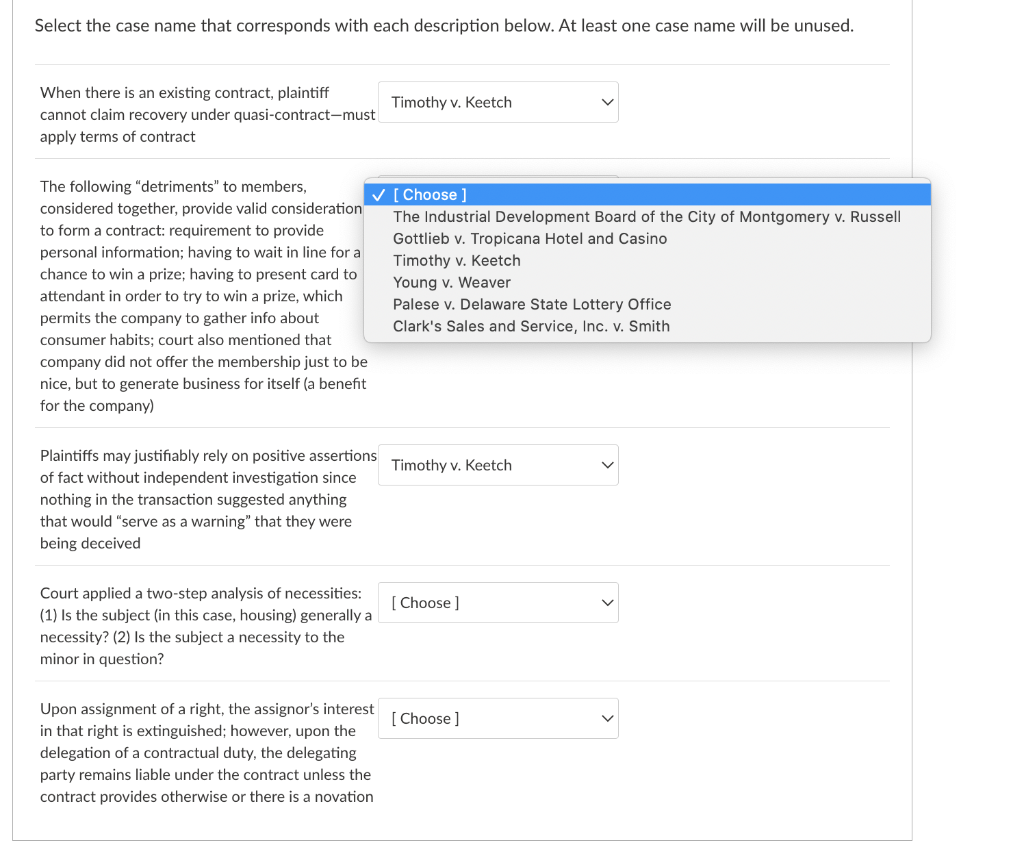The height and width of the screenshot is (845, 1024).
Task: Pick Timothy v. Keetch in the open dropdown
Action: coord(457,260)
